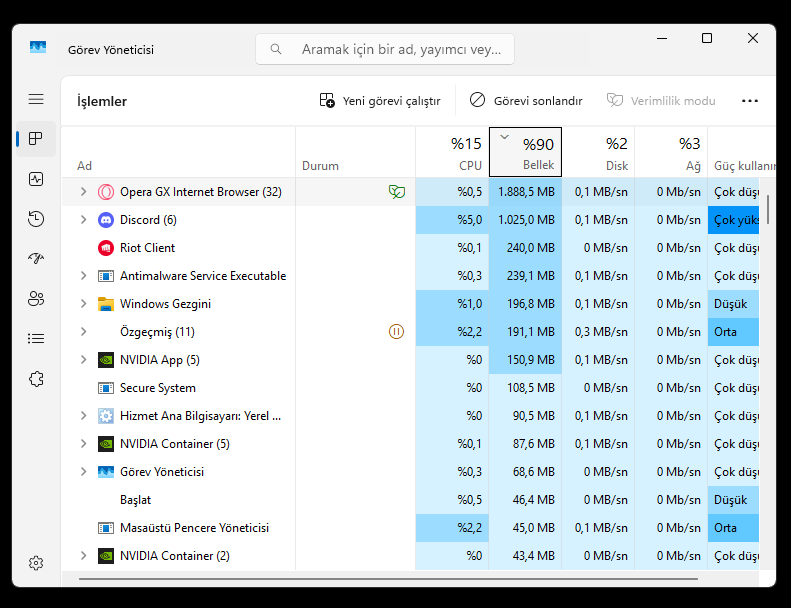Expand the Opera GX Internet Browser group
Viewport: 791px width, 608px height.
(84, 192)
